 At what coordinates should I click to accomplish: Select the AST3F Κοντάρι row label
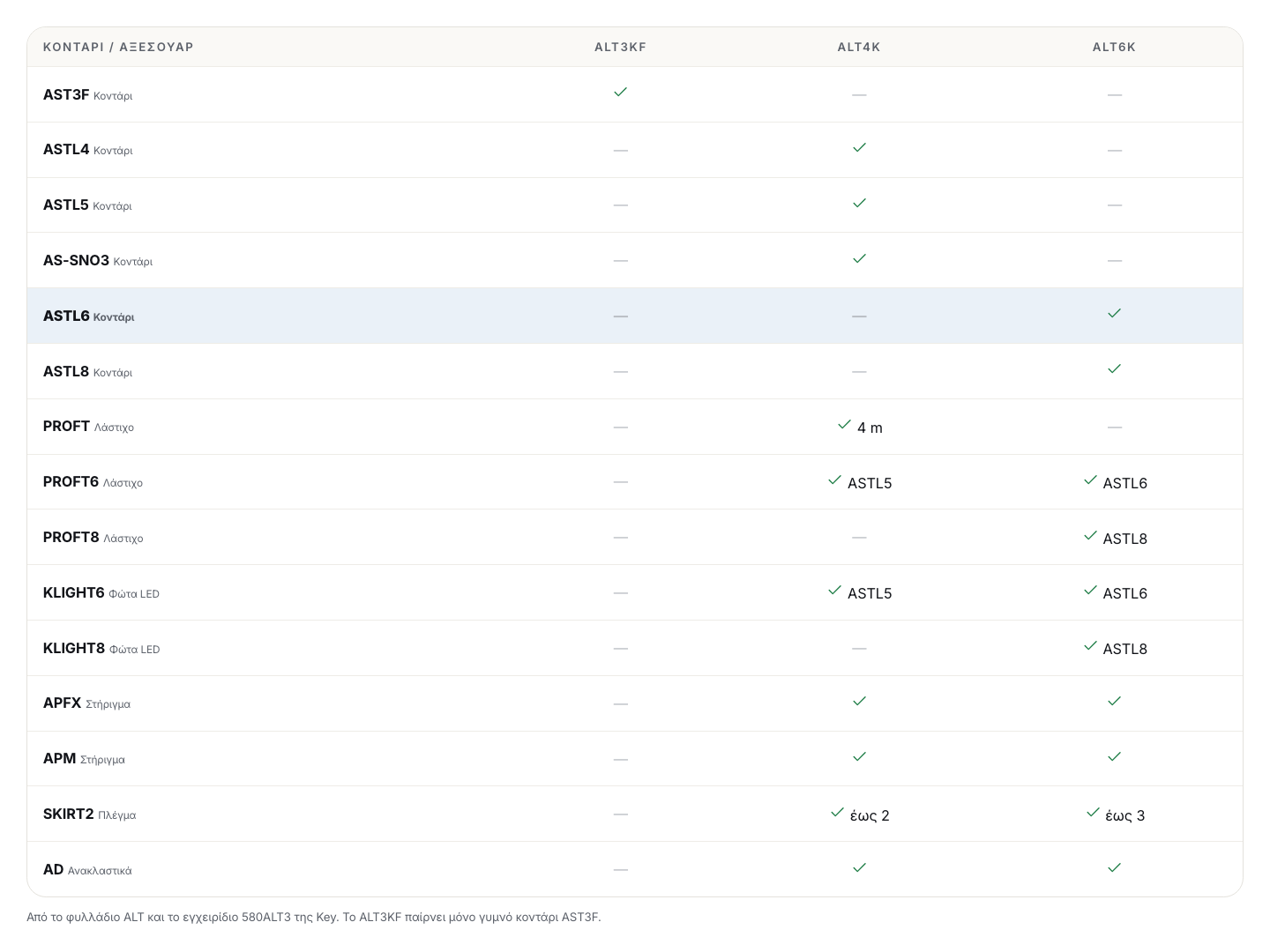pyautogui.click(x=87, y=94)
